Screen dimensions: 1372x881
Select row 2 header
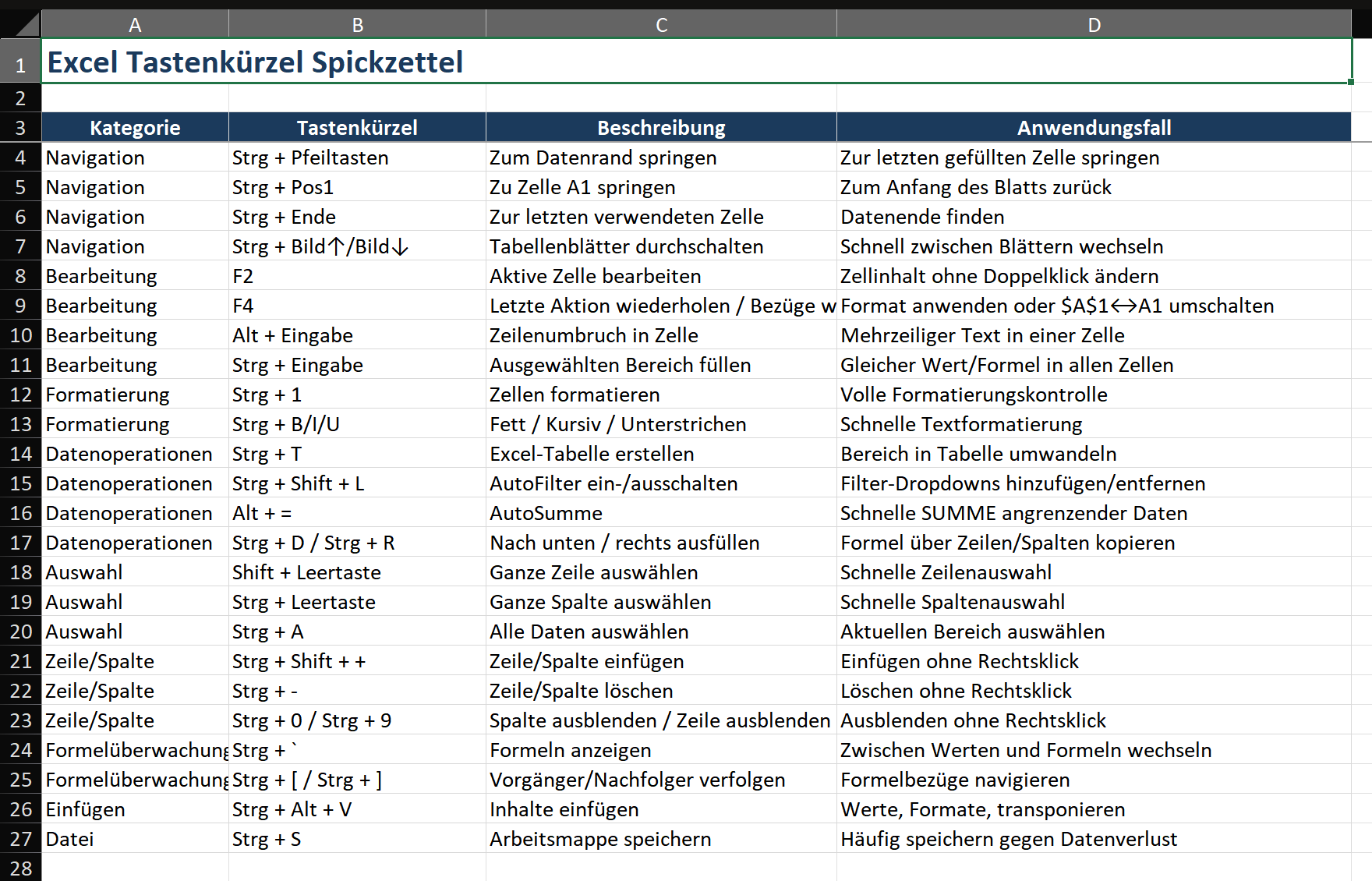pos(20,98)
